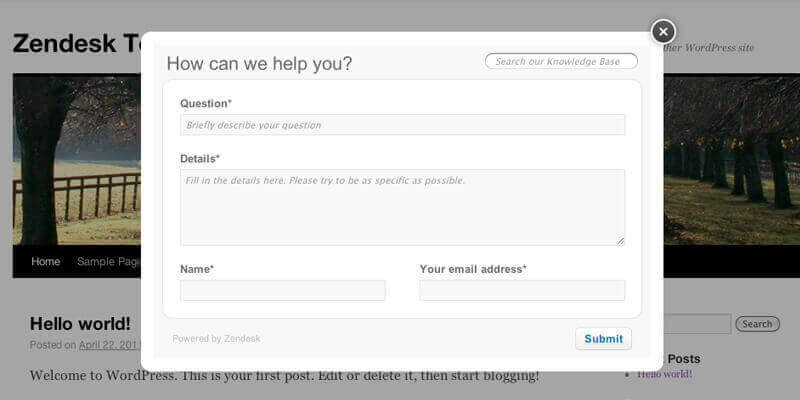The width and height of the screenshot is (800, 400).
Task: Go to the Home menu item
Action: pyautogui.click(x=45, y=262)
